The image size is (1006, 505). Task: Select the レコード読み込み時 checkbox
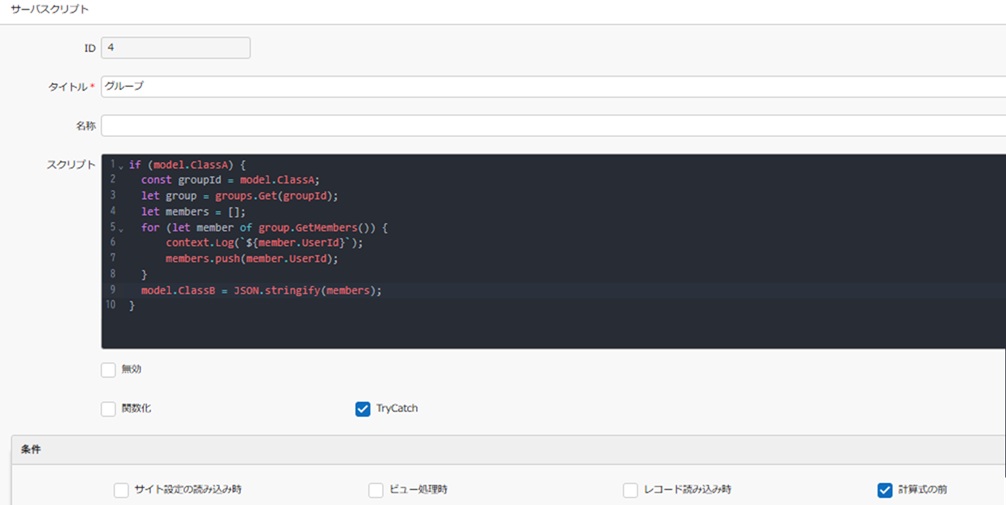pyautogui.click(x=630, y=490)
